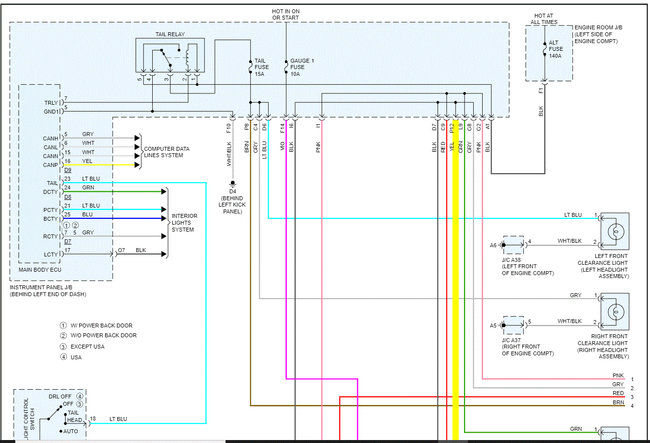The image size is (650, 443).
Task: Click the W/O POWER BACK DOOR legend note
Action: [98, 335]
